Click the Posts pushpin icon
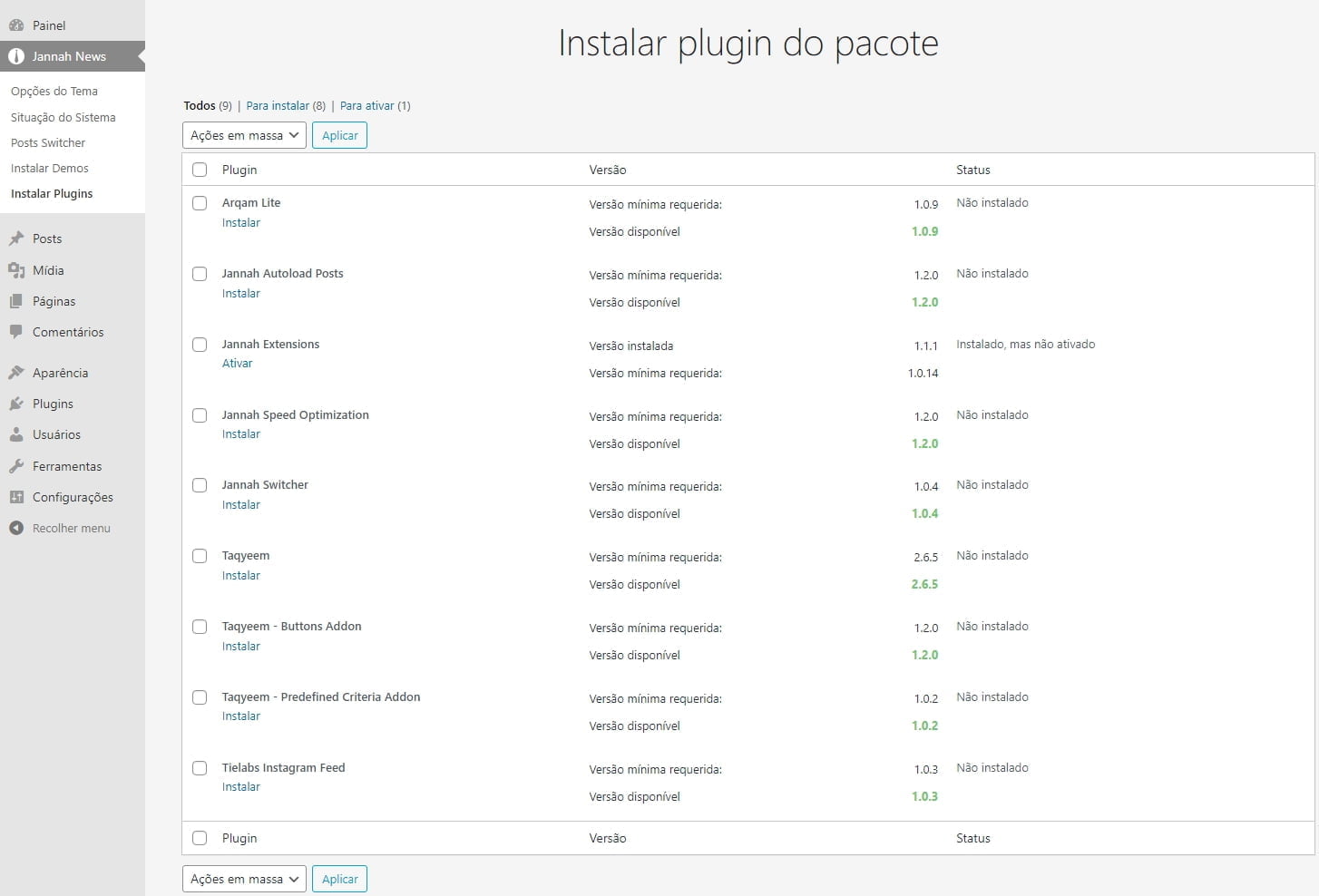Image resolution: width=1319 pixels, height=896 pixels. pyautogui.click(x=16, y=239)
